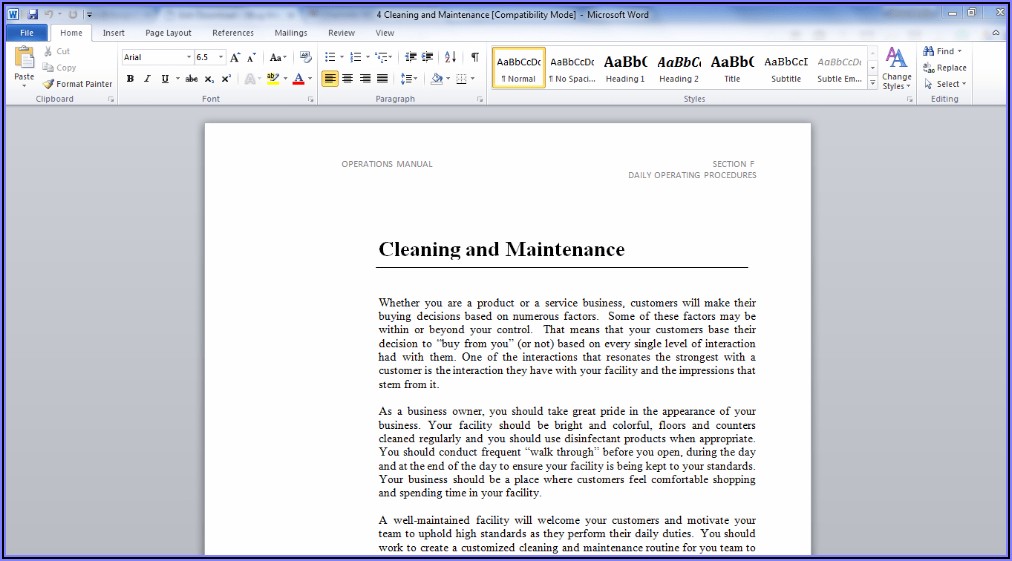Click the Save icon in quick access toolbar

tap(33, 15)
